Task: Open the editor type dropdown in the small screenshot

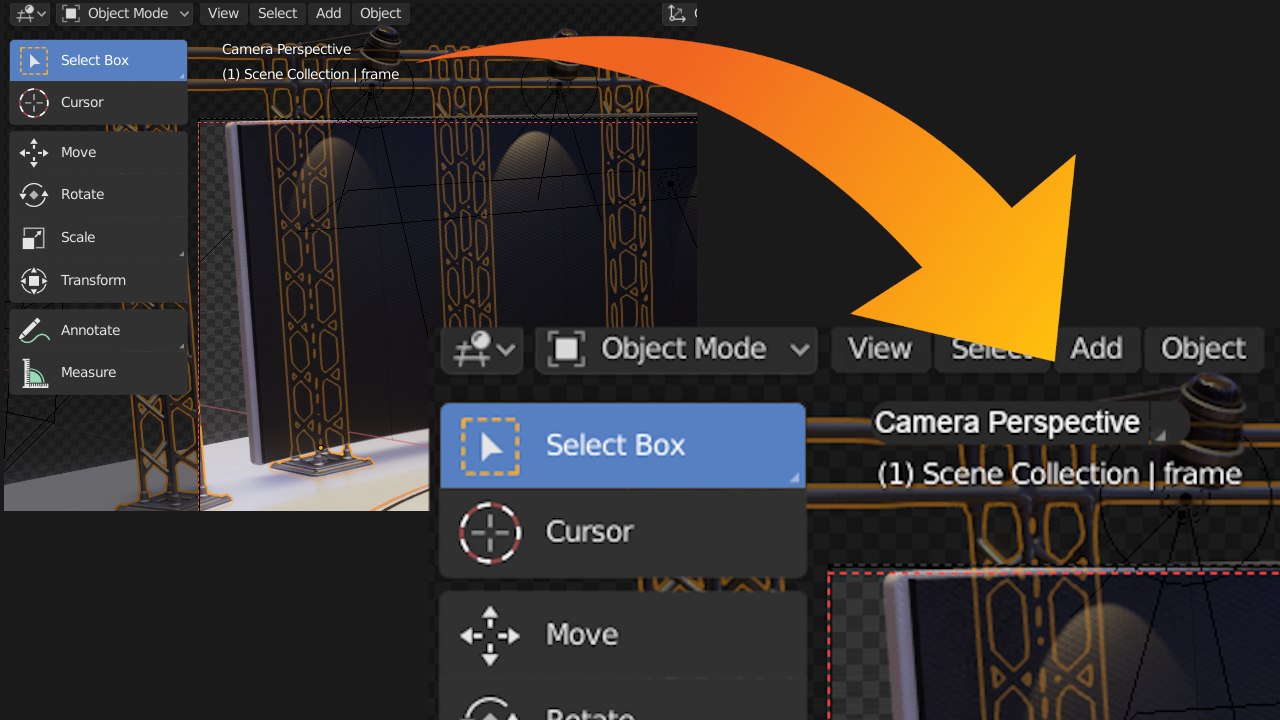Action: tap(29, 13)
